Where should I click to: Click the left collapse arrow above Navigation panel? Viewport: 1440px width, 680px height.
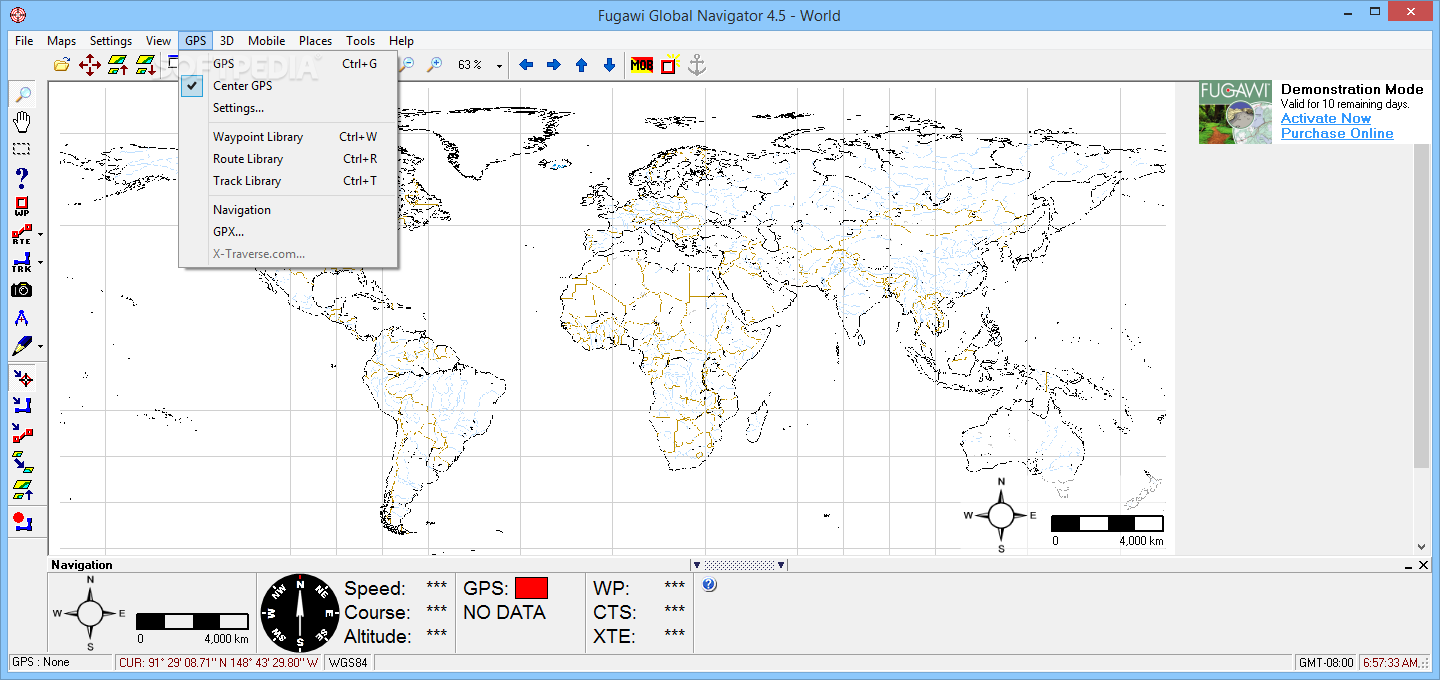point(697,565)
